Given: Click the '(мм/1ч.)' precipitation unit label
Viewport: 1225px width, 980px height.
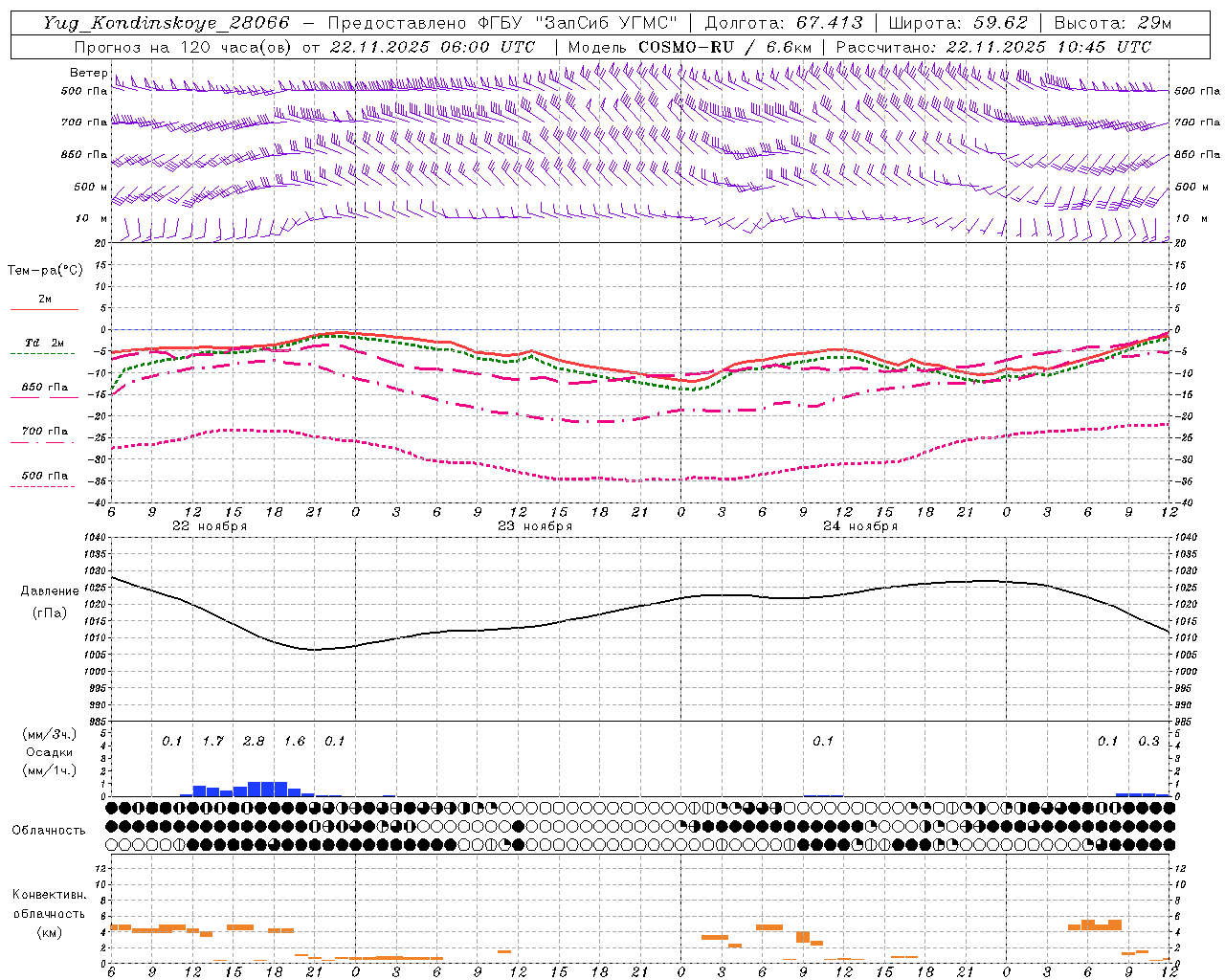Looking at the screenshot, I should [x=49, y=770].
